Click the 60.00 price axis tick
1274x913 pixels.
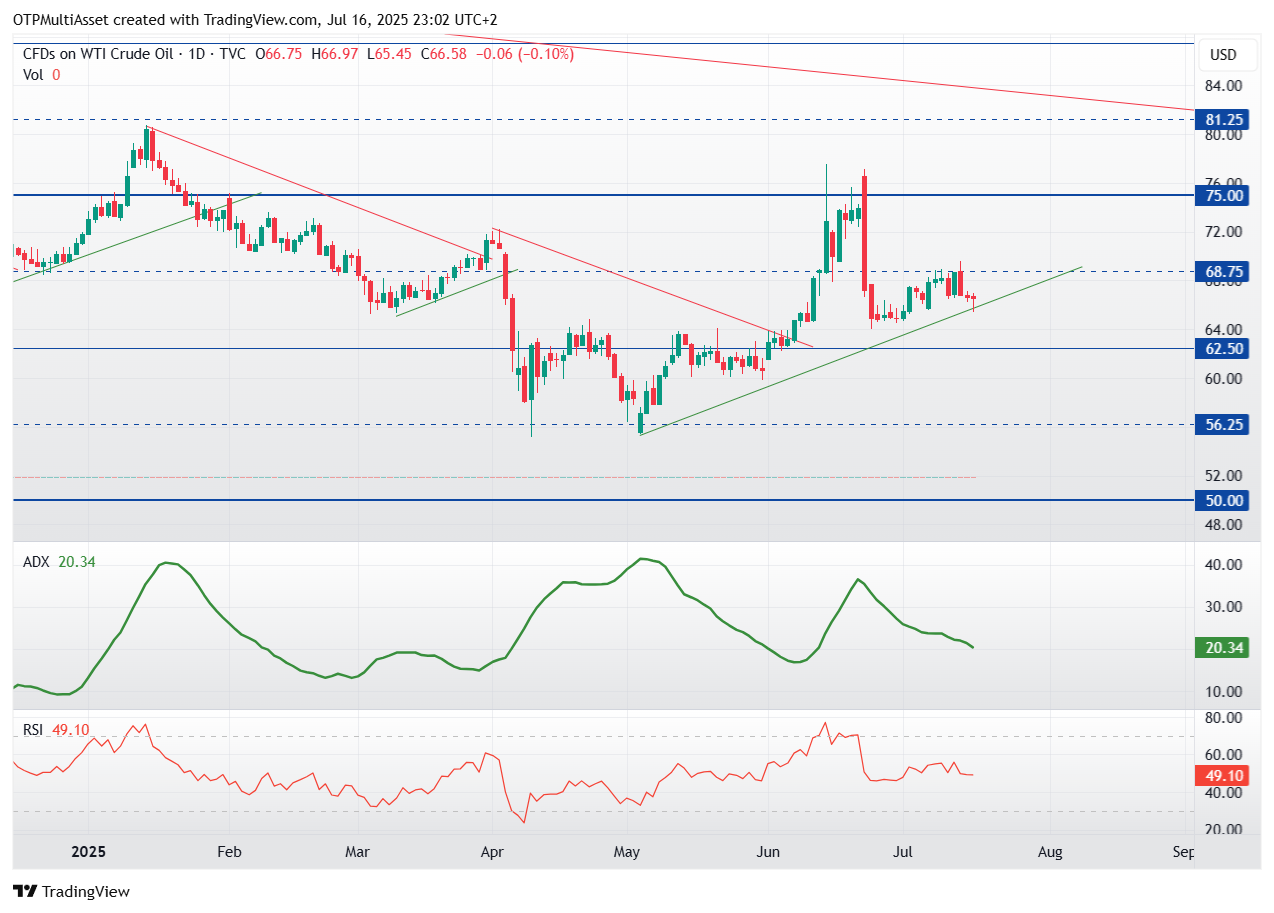pos(1223,378)
